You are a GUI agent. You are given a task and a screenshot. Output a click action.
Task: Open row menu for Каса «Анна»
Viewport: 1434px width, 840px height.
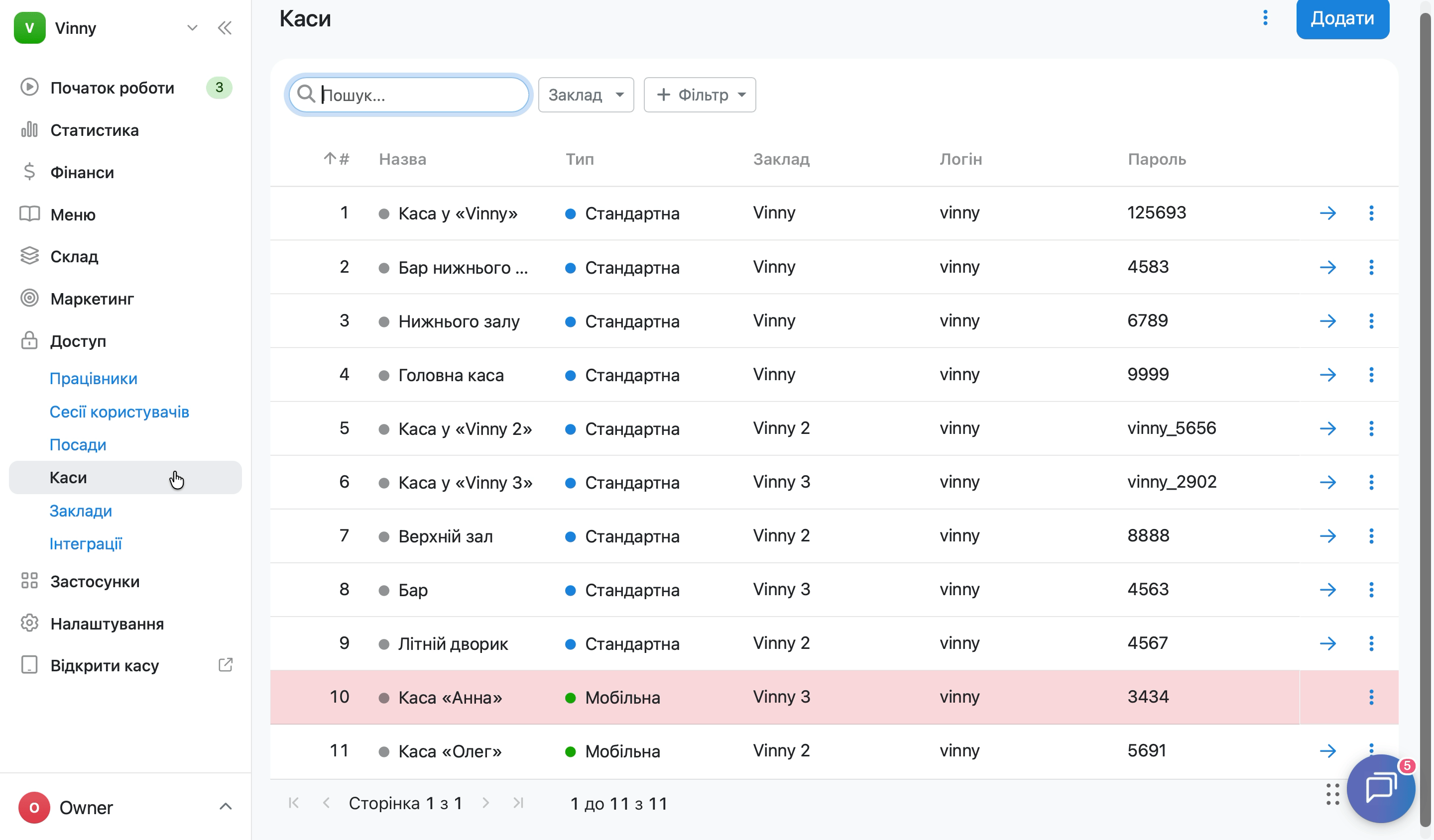[1371, 697]
